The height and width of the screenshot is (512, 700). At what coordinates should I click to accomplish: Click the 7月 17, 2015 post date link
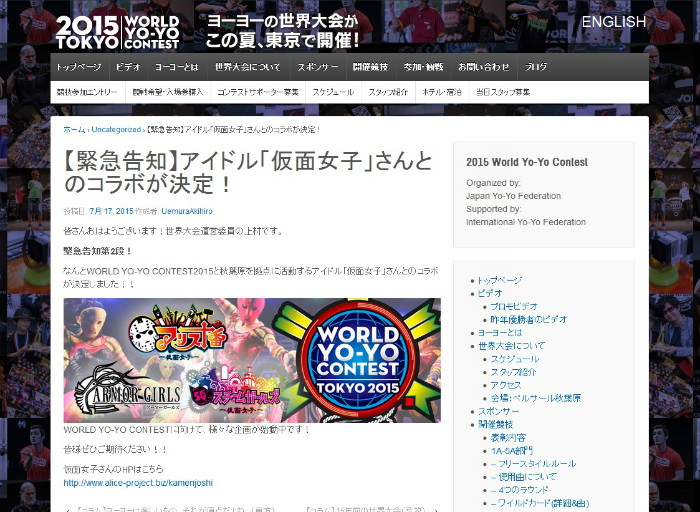(x=112, y=211)
